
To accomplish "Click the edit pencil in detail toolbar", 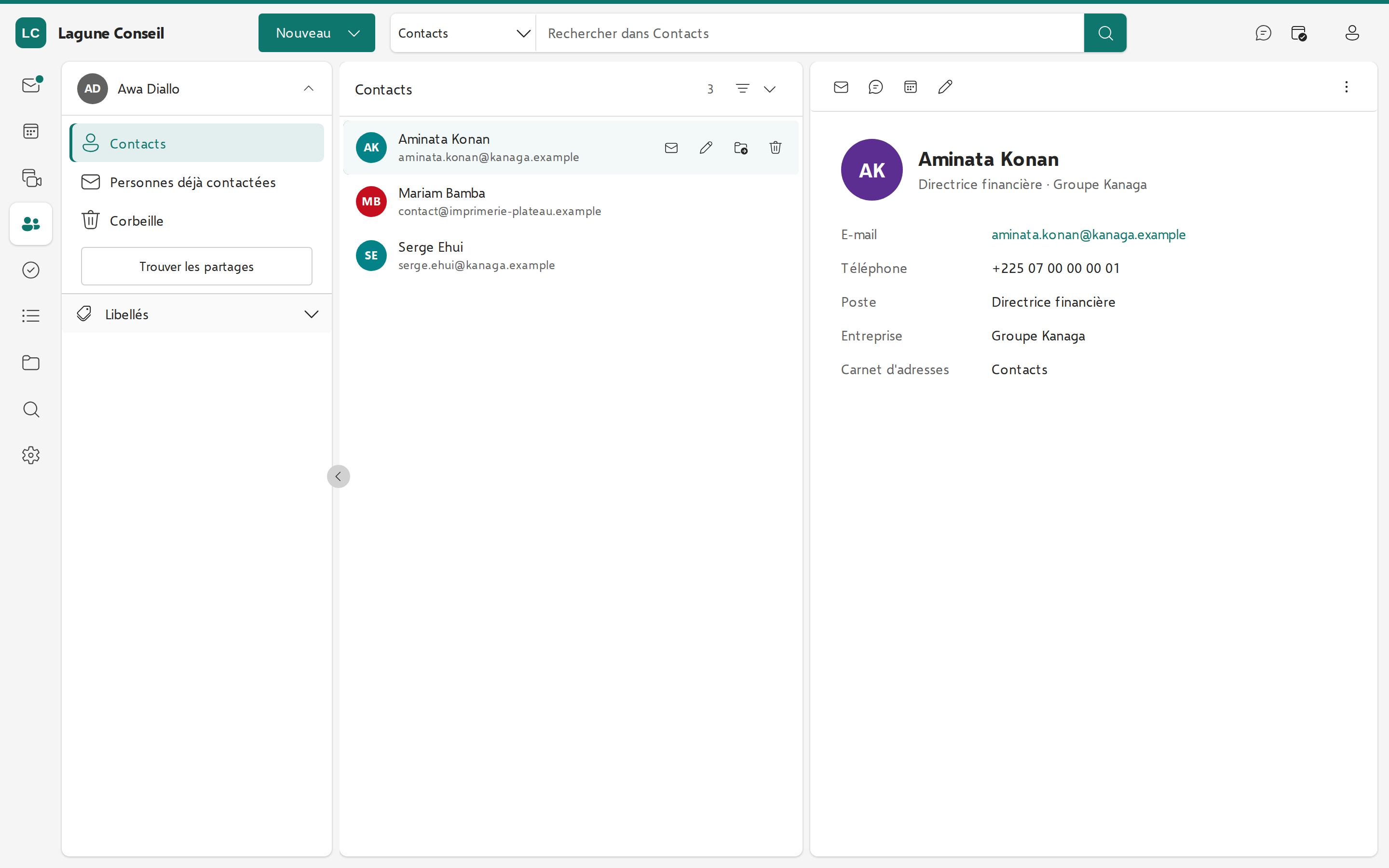I will pyautogui.click(x=945, y=87).
